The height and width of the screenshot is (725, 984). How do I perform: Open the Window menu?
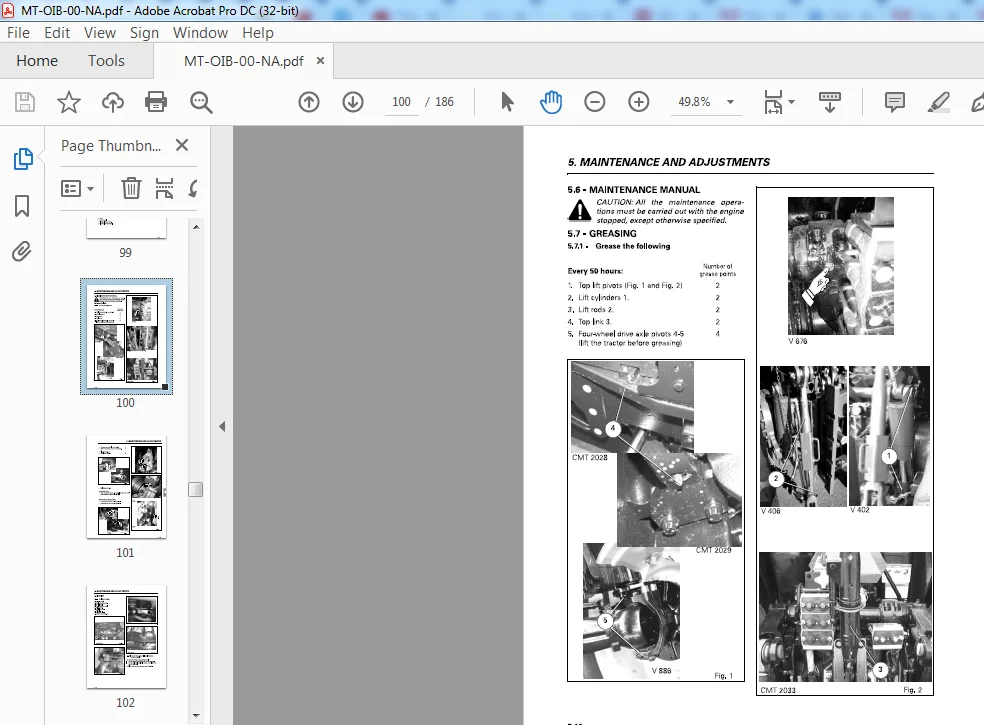pyautogui.click(x=200, y=33)
